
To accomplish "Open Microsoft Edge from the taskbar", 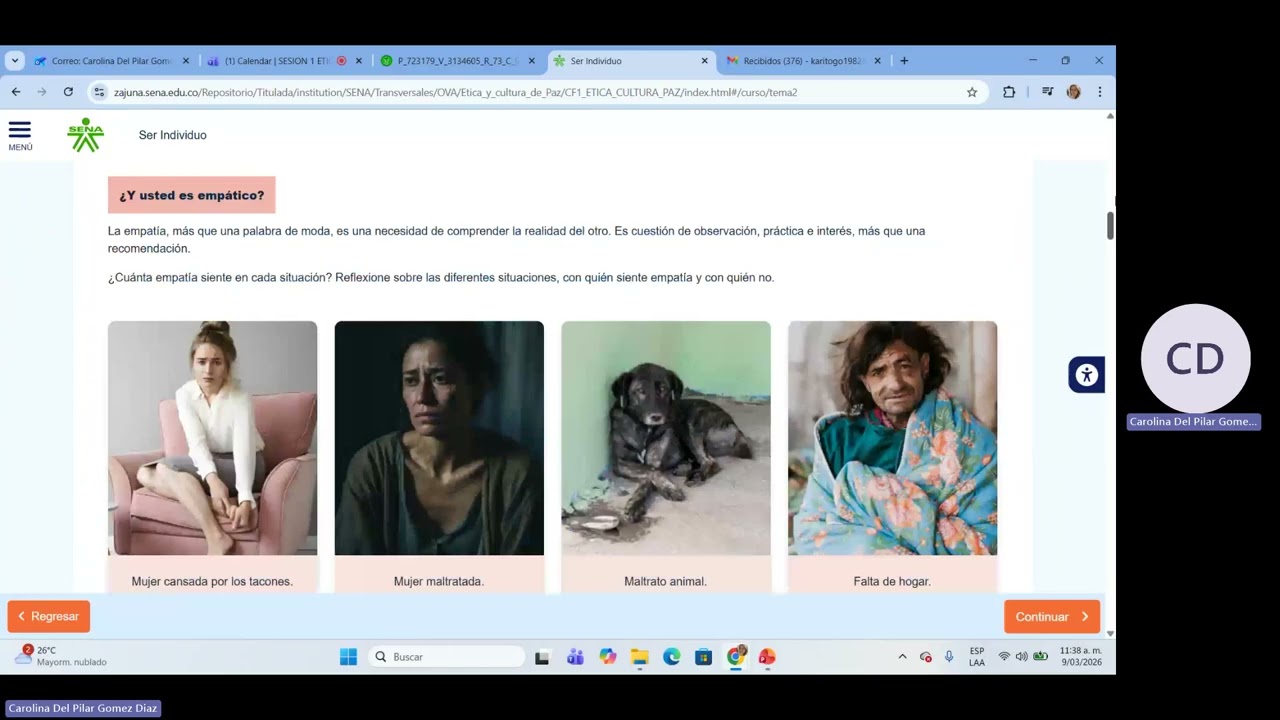I will [x=672, y=657].
